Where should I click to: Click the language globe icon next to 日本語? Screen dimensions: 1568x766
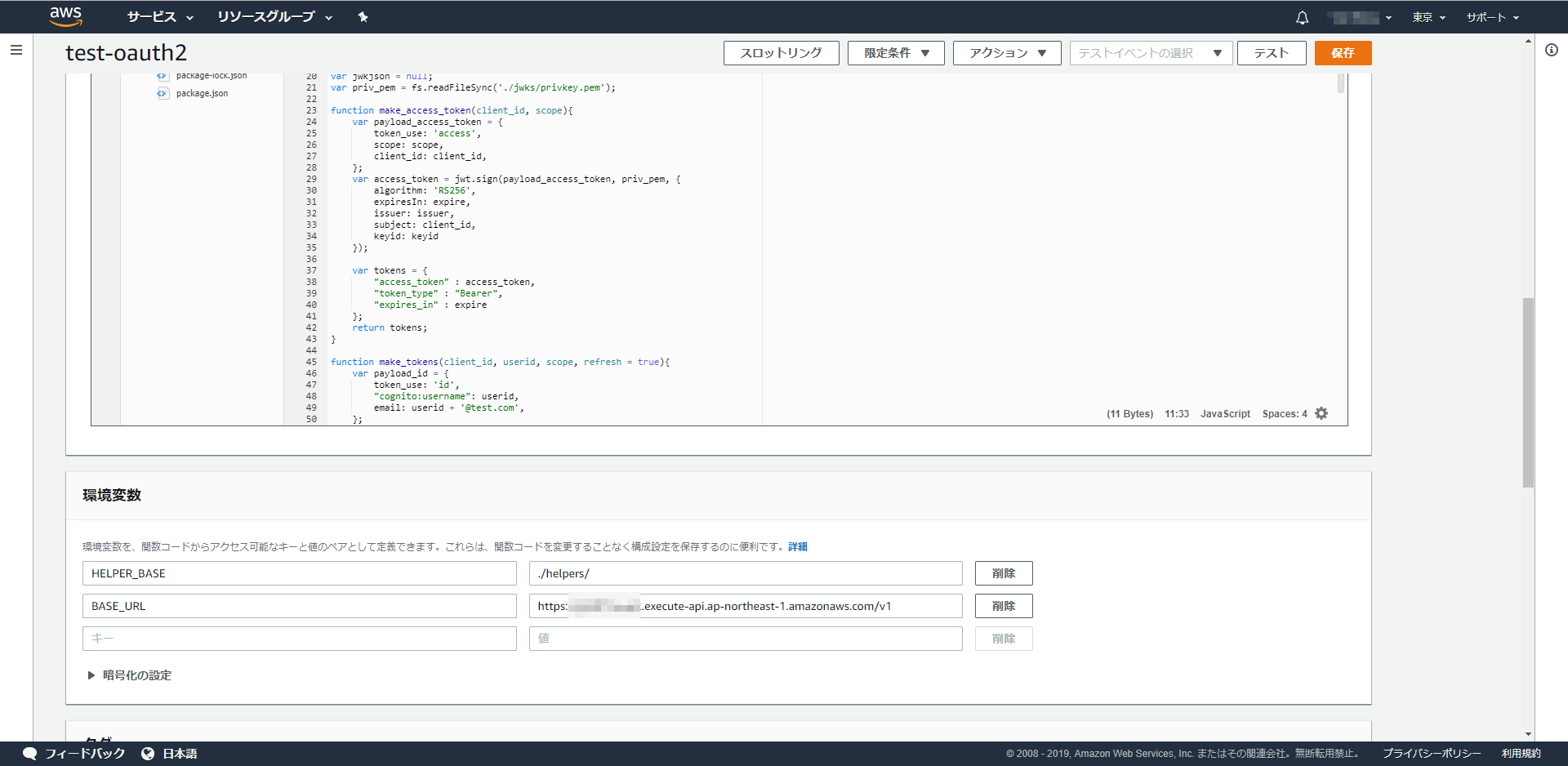click(148, 753)
